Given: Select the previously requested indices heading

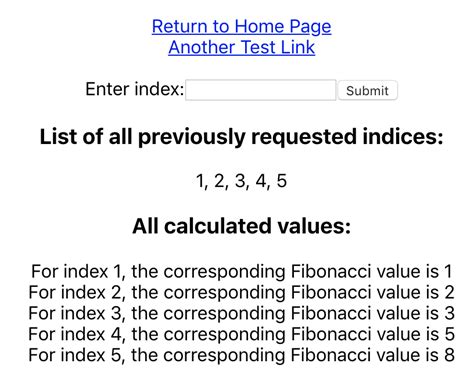Looking at the screenshot, I should coord(241,137).
